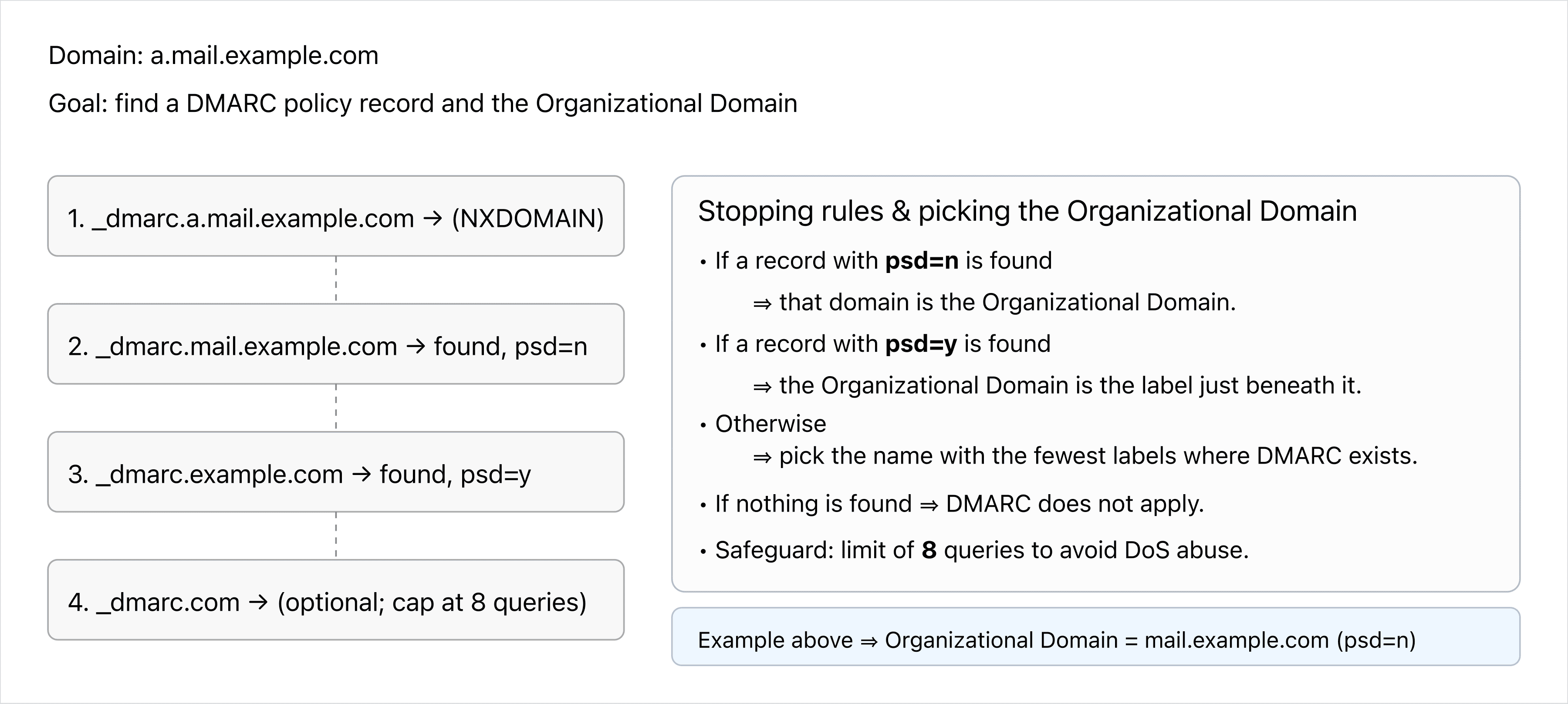Click the double arrow before 'that domain is'
This screenshot has width=1568, height=704.
(762, 303)
